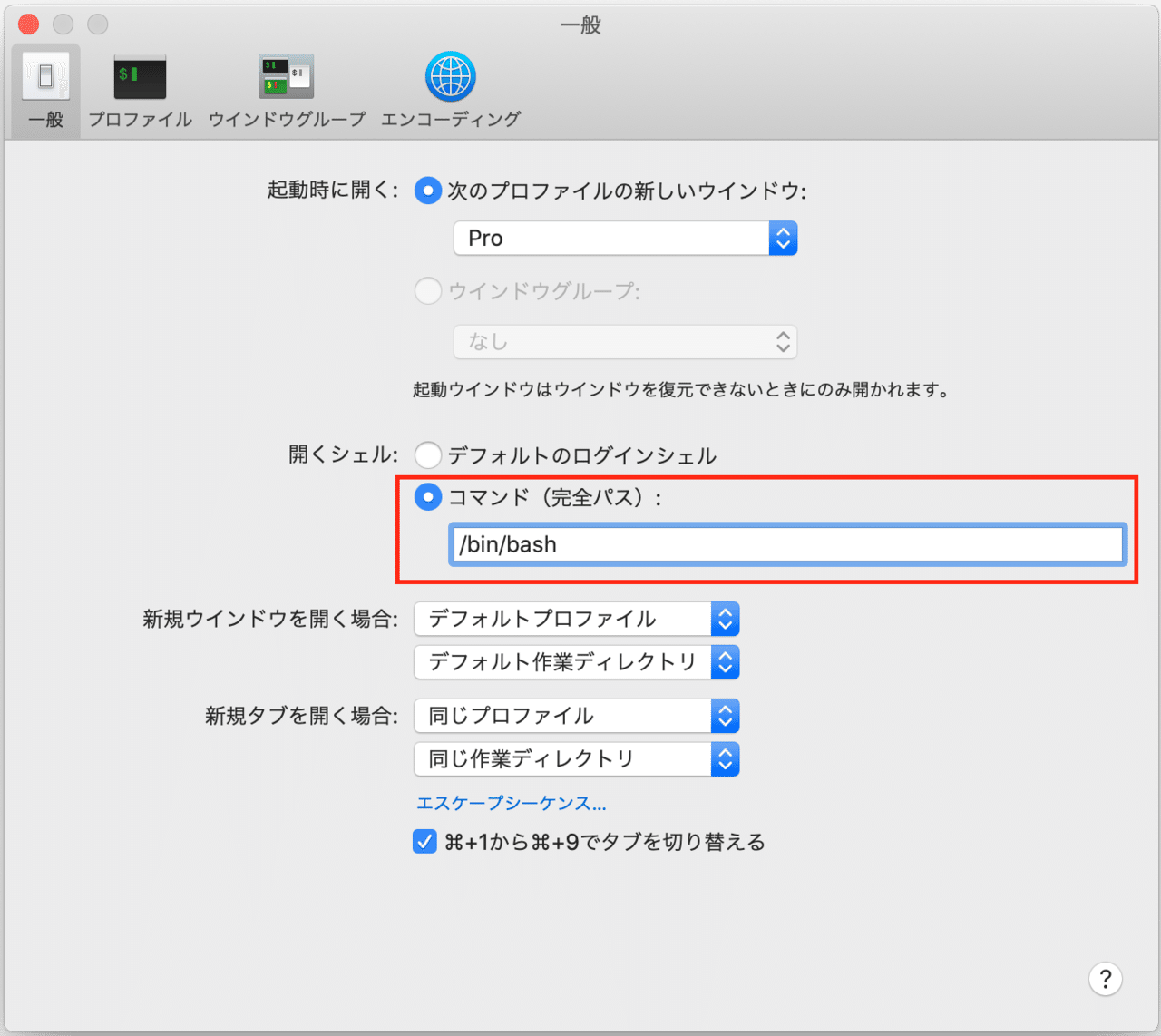Viewport: 1161px width, 1036px height.
Task: Click the help question mark button
Action: (x=1105, y=979)
